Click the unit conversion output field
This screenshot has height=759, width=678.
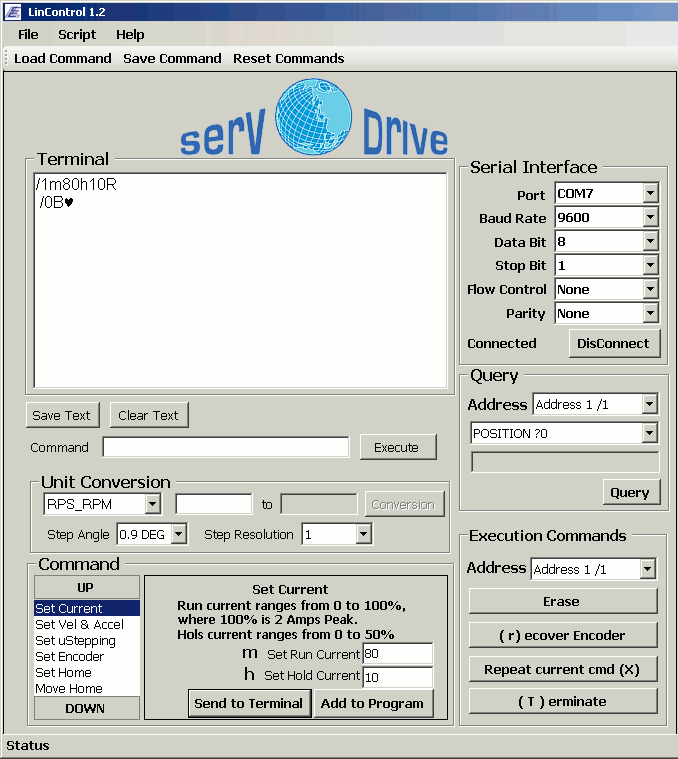coord(319,504)
